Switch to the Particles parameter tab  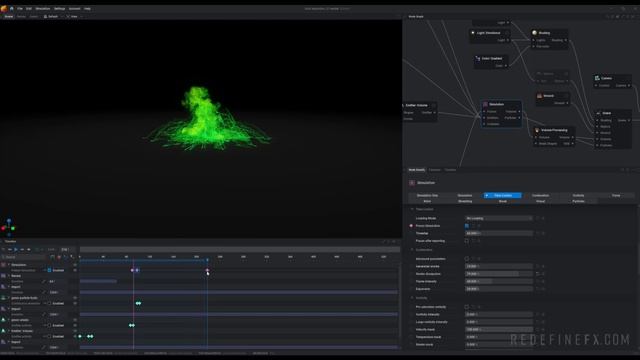click(578, 201)
